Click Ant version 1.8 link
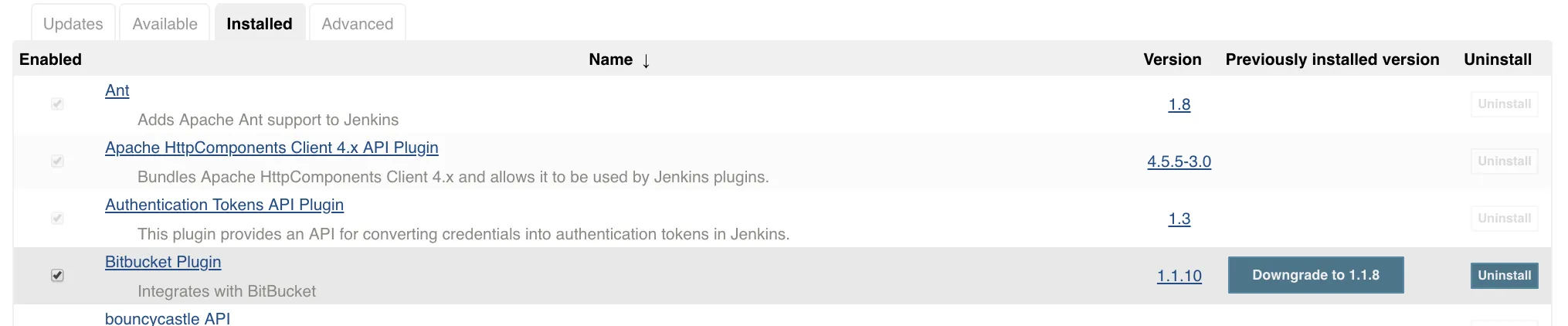 [1179, 104]
